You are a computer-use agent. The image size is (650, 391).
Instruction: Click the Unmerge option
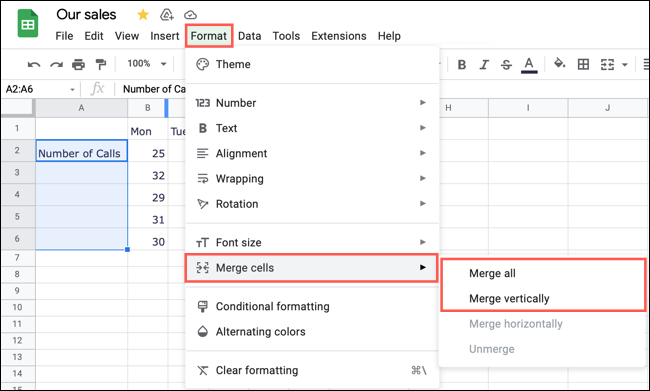(543, 349)
